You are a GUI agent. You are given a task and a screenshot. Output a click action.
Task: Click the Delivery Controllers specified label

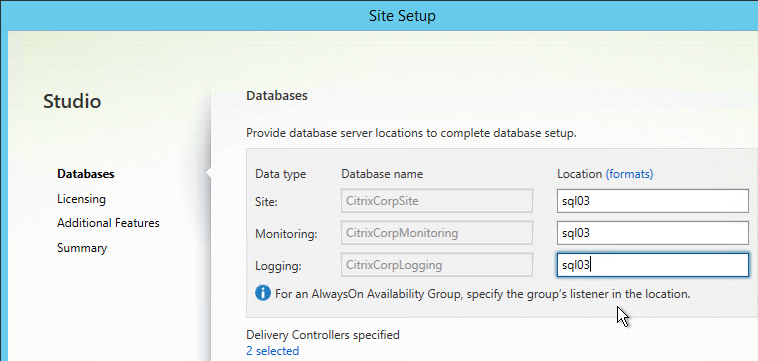pos(323,334)
